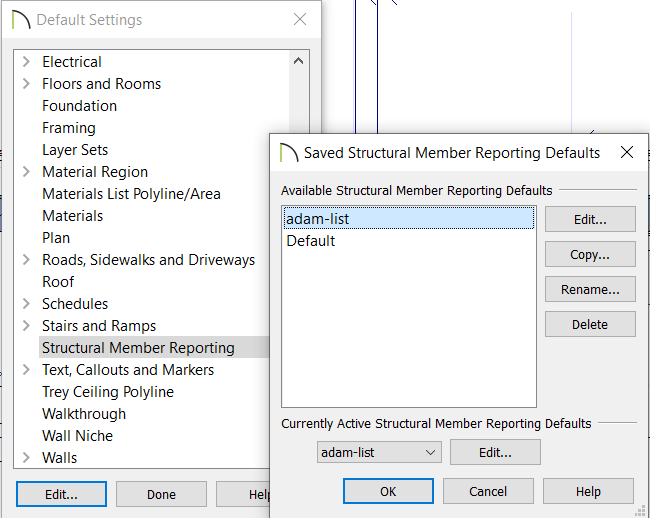The height and width of the screenshot is (518, 650).
Task: Click Done in Default Settings dialog
Action: tap(161, 494)
